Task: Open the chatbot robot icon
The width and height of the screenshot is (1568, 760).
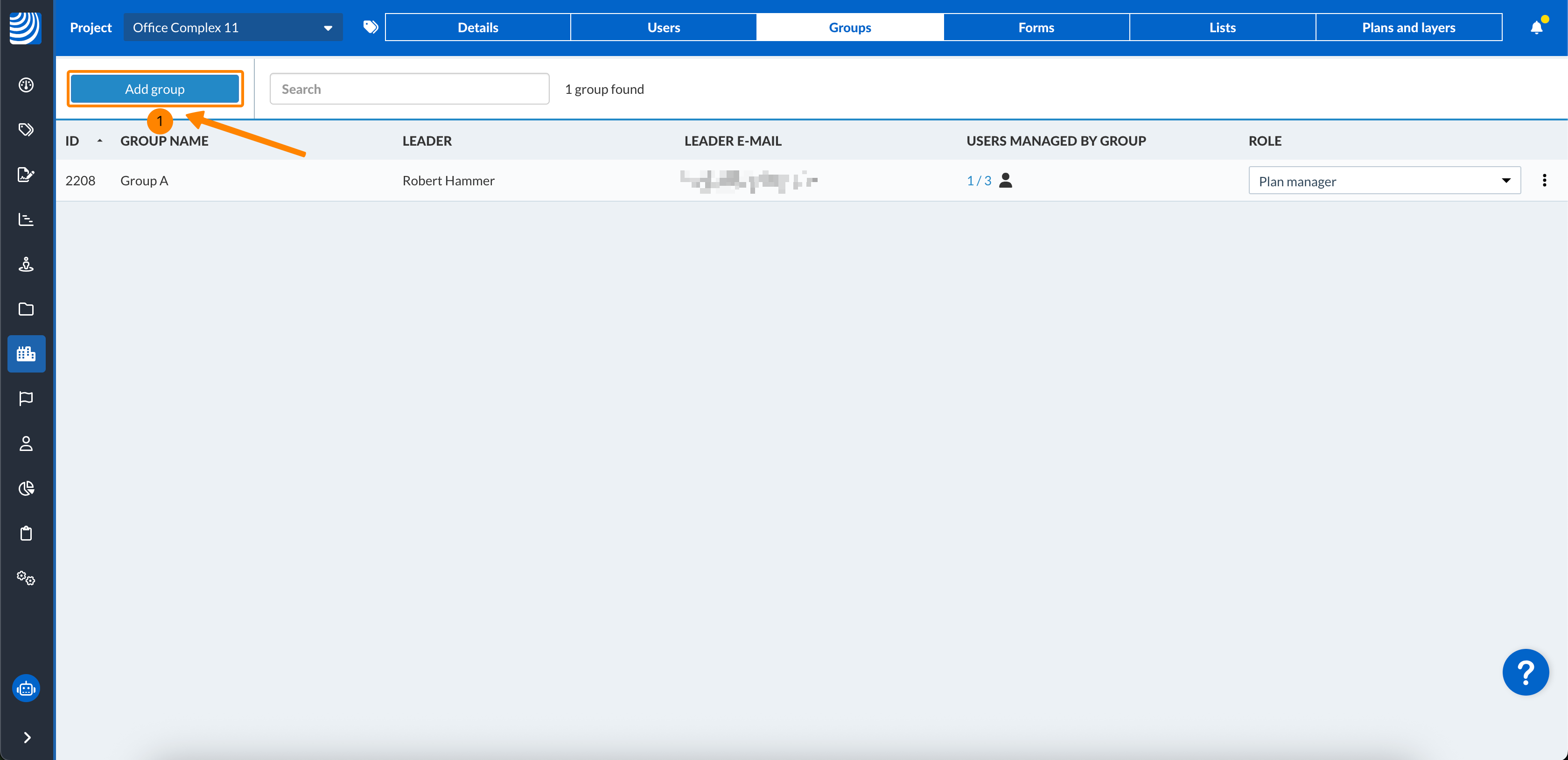Action: (x=26, y=688)
